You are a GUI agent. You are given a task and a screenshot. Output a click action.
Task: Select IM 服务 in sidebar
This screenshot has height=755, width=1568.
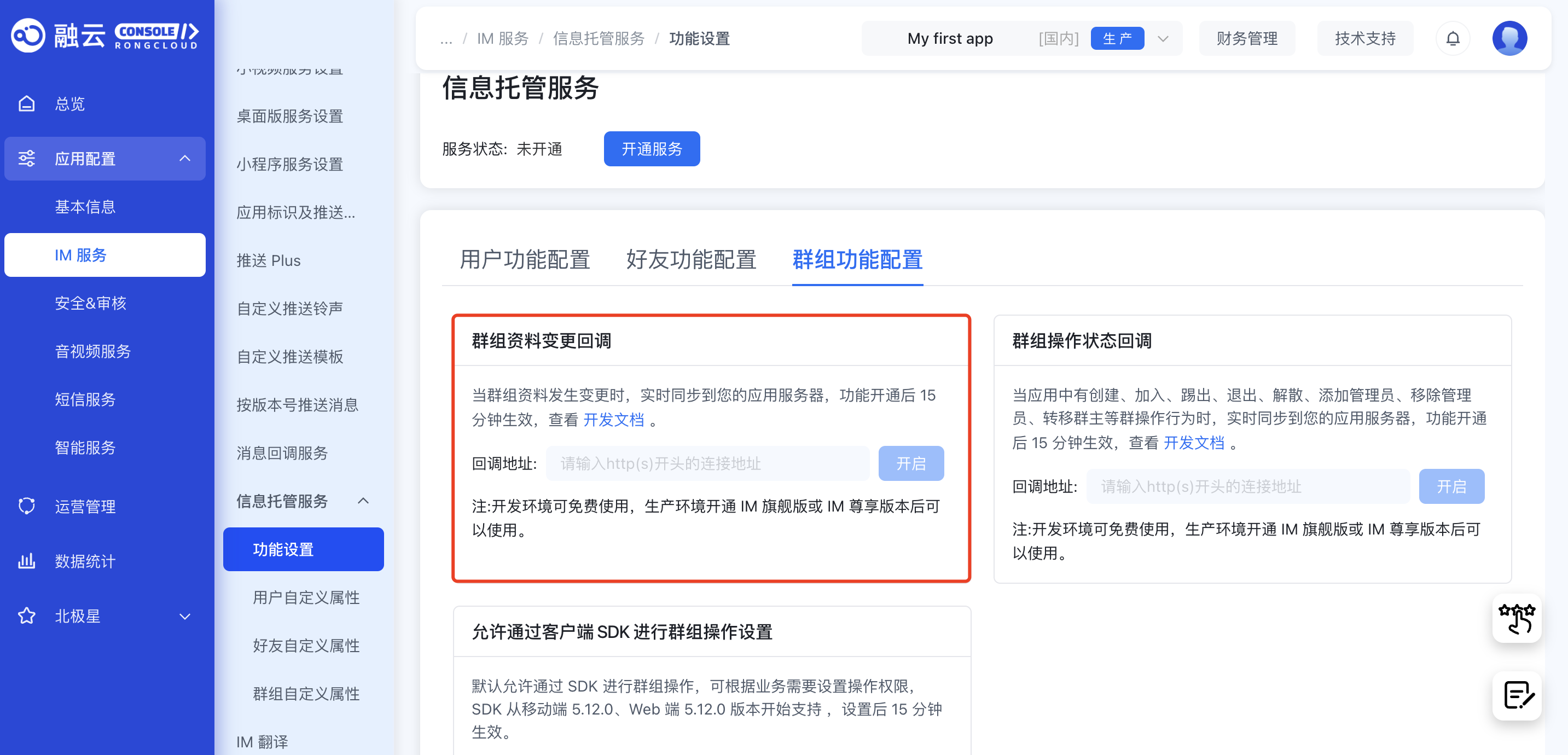click(104, 254)
